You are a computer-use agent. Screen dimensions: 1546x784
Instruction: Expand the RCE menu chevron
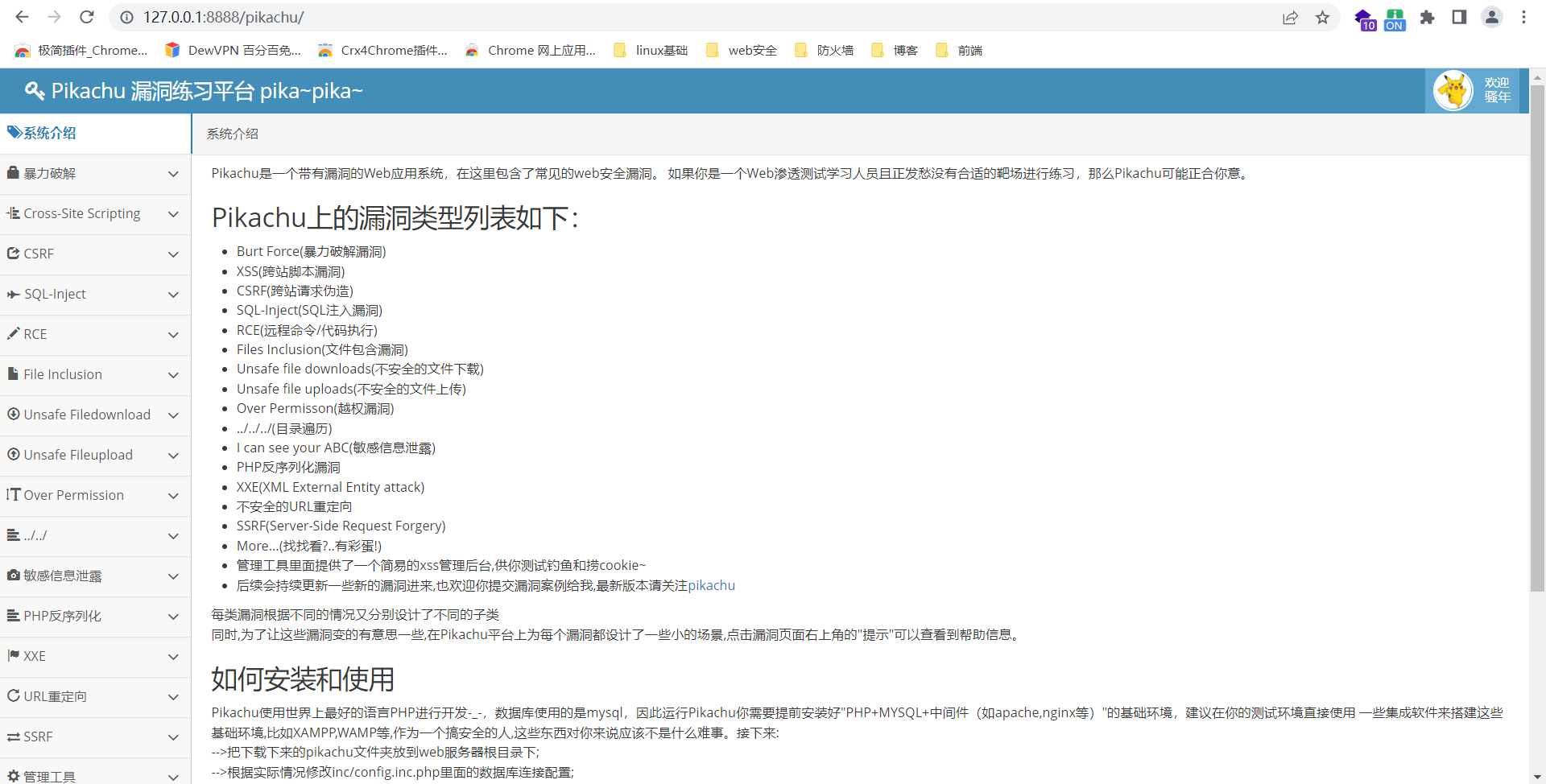[x=173, y=334]
